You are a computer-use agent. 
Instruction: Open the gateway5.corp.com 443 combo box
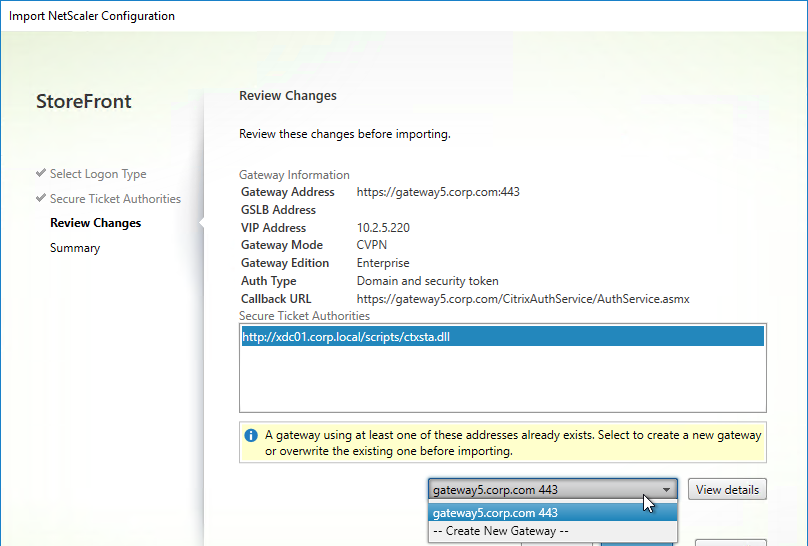coord(552,489)
